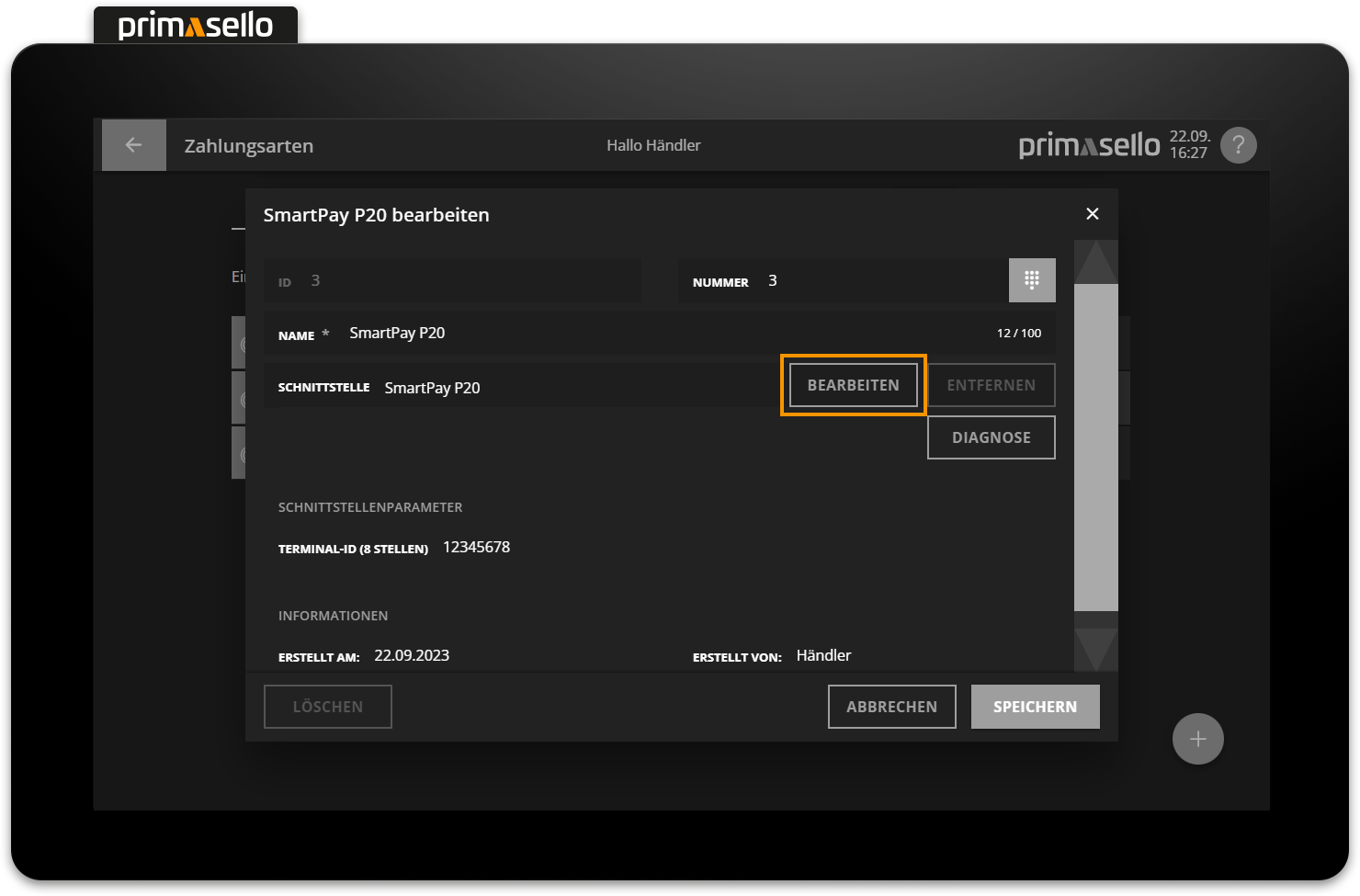The height and width of the screenshot is (896, 1360).
Task: Cancel editing via ABBRECHEN
Action: point(891,706)
